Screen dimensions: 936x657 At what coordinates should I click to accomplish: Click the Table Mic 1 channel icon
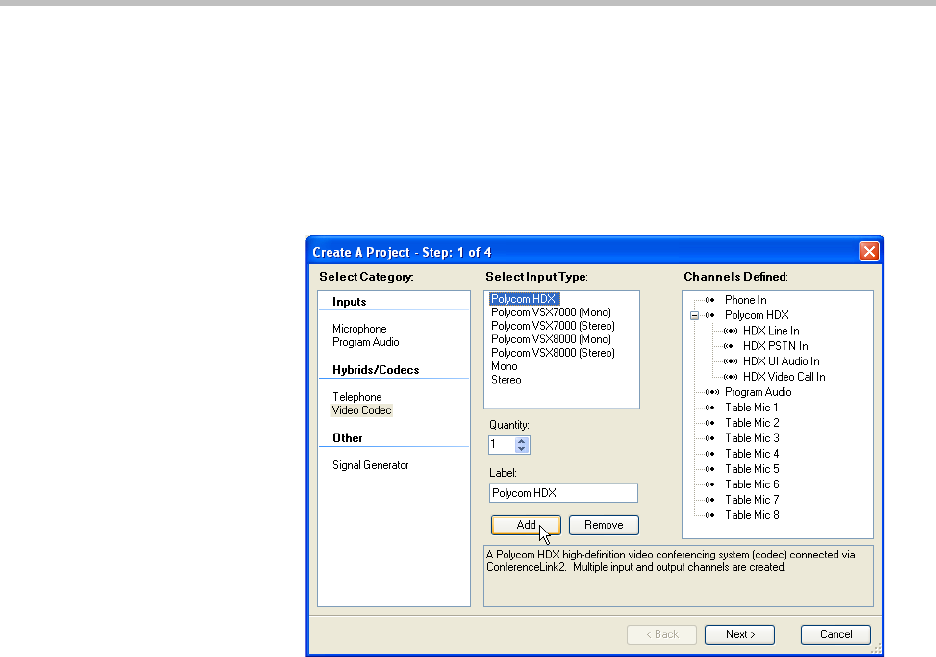click(711, 408)
